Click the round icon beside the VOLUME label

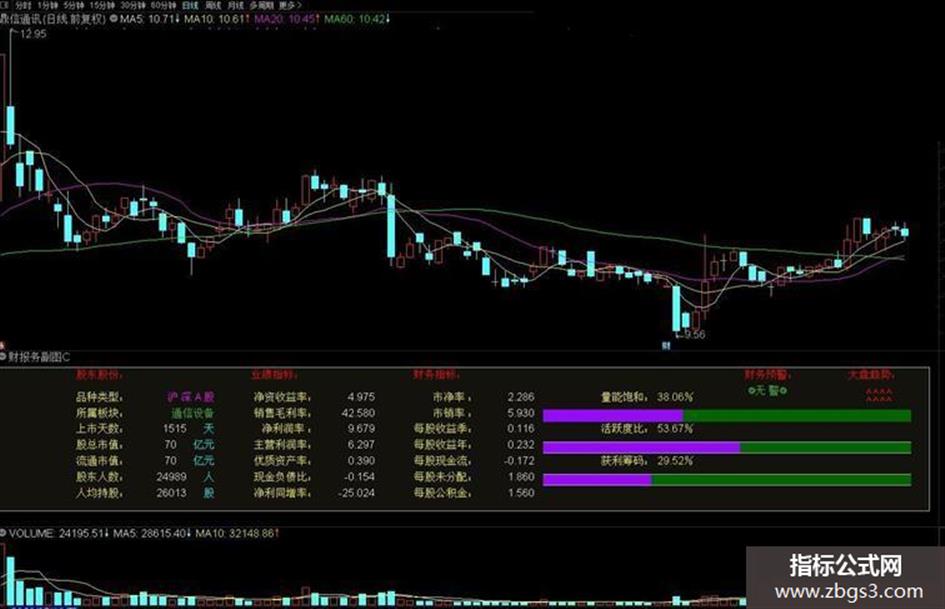pos(3,533)
